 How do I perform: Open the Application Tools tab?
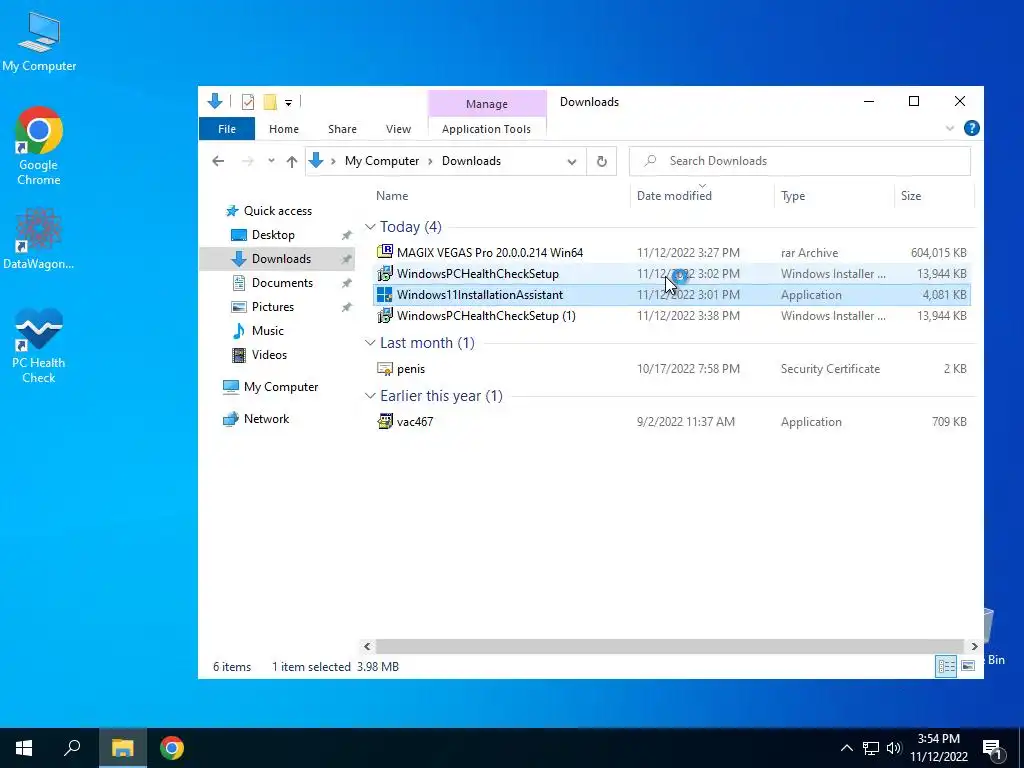(487, 129)
